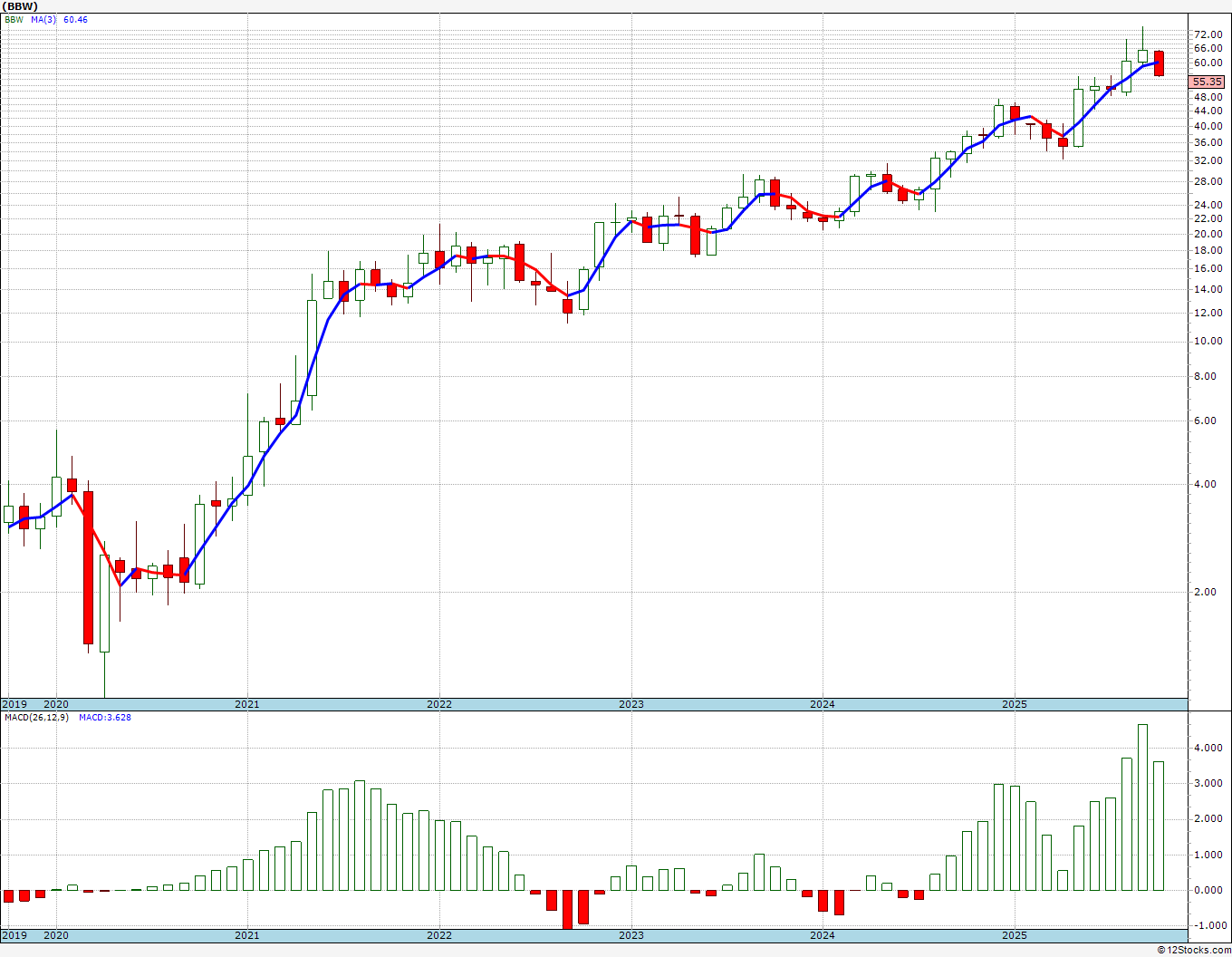The width and height of the screenshot is (1232, 957).
Task: Click the tallest green MACD histogram bar
Action: [x=1142, y=807]
